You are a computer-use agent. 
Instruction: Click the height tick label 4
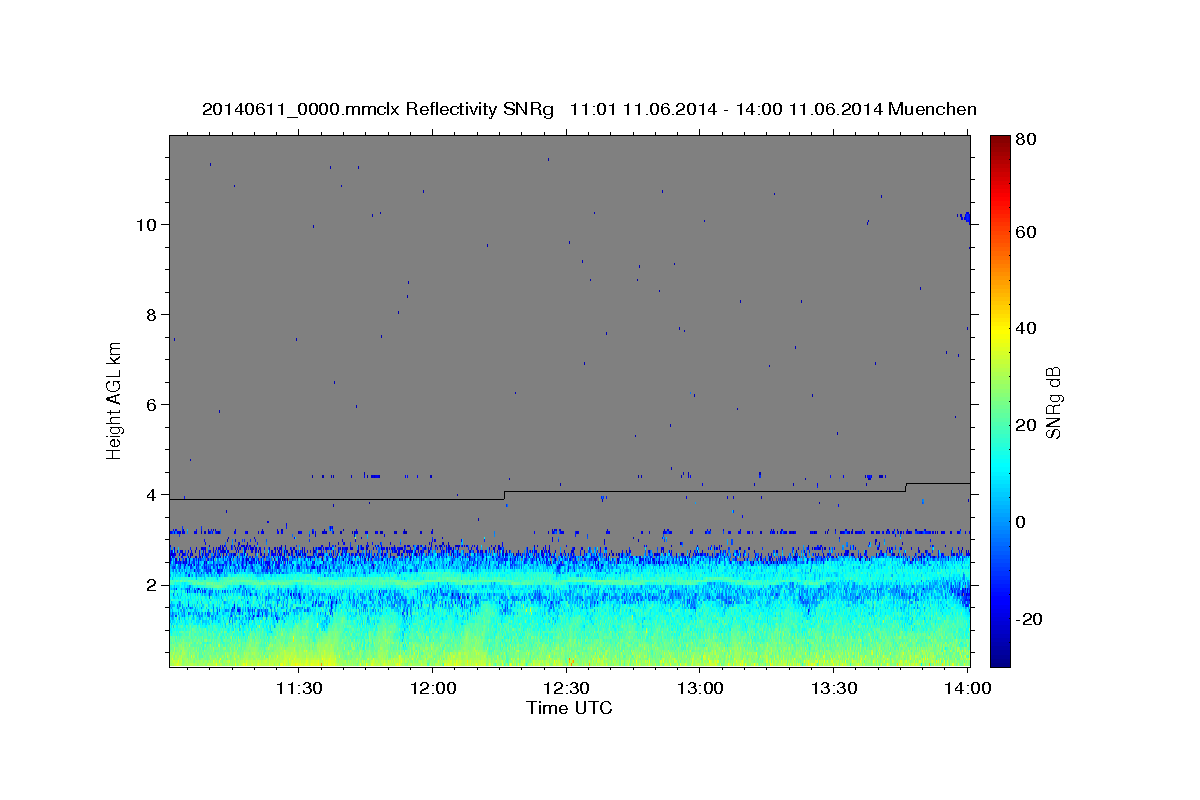click(150, 495)
